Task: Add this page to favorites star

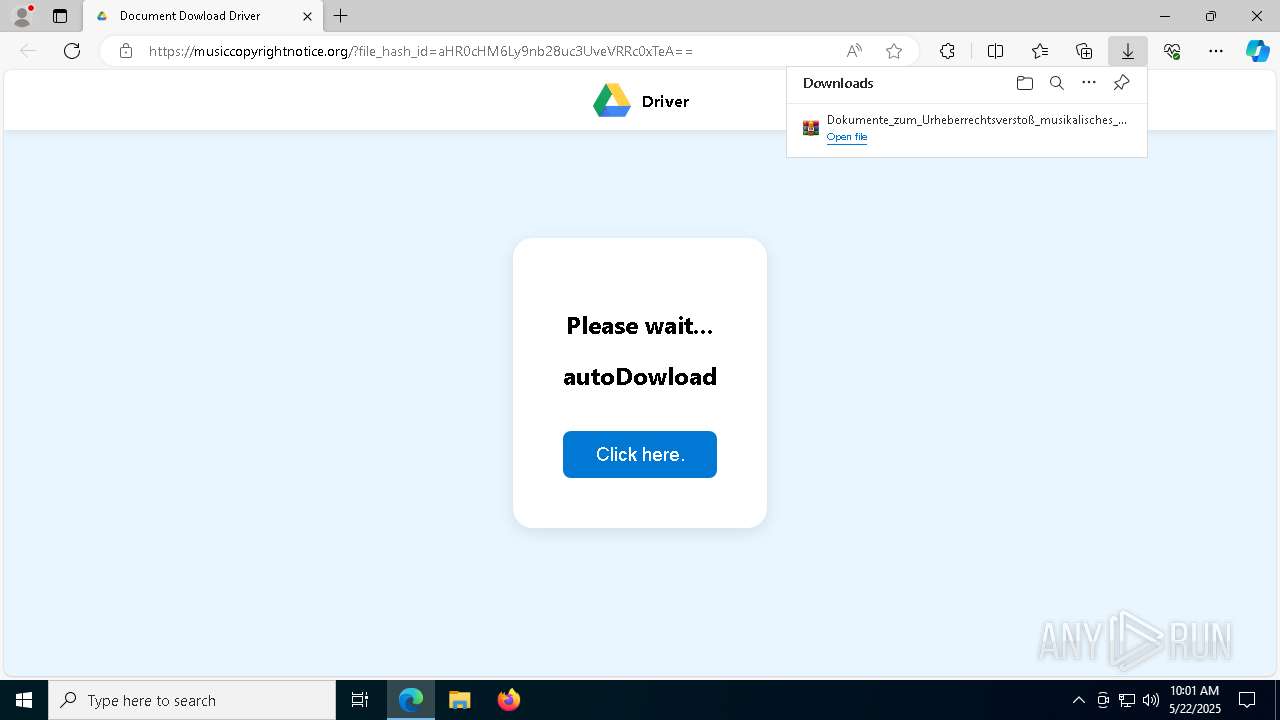Action: [894, 51]
